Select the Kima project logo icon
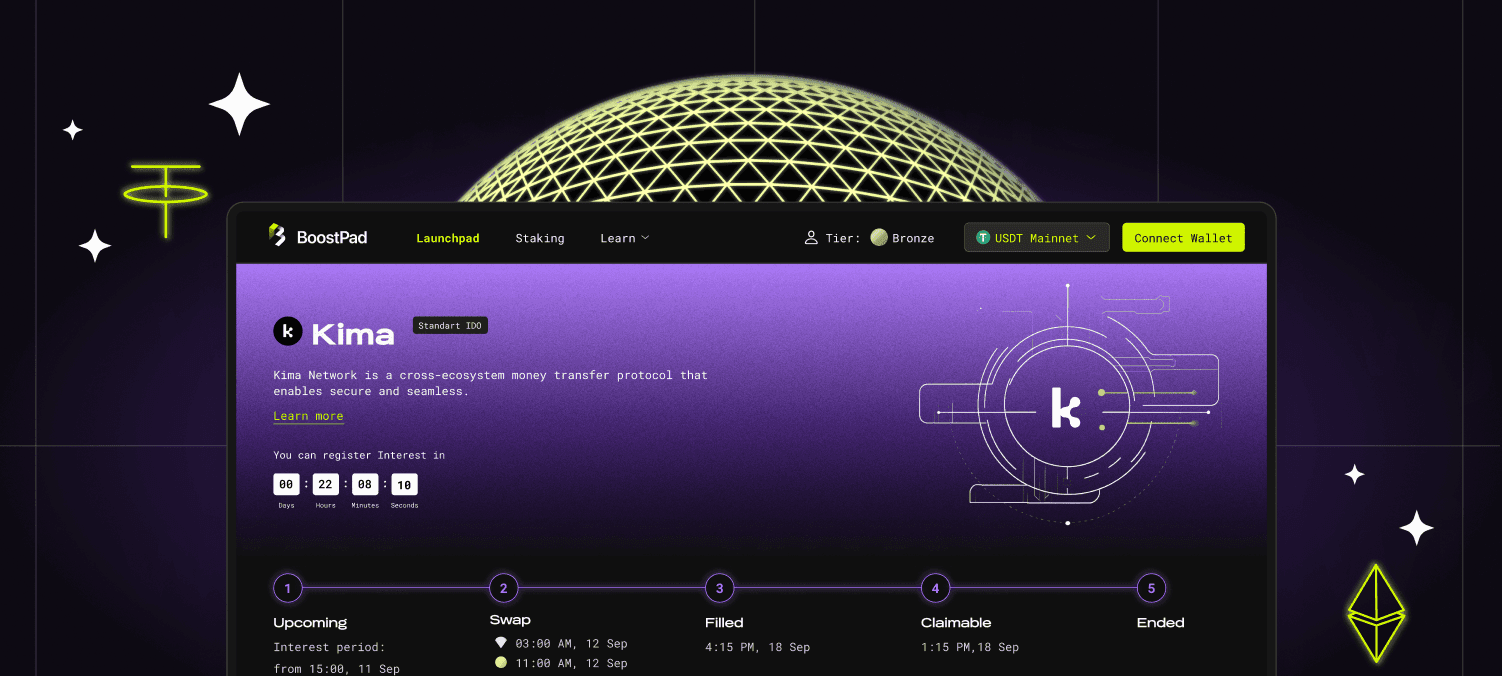This screenshot has height=676, width=1502. click(288, 331)
